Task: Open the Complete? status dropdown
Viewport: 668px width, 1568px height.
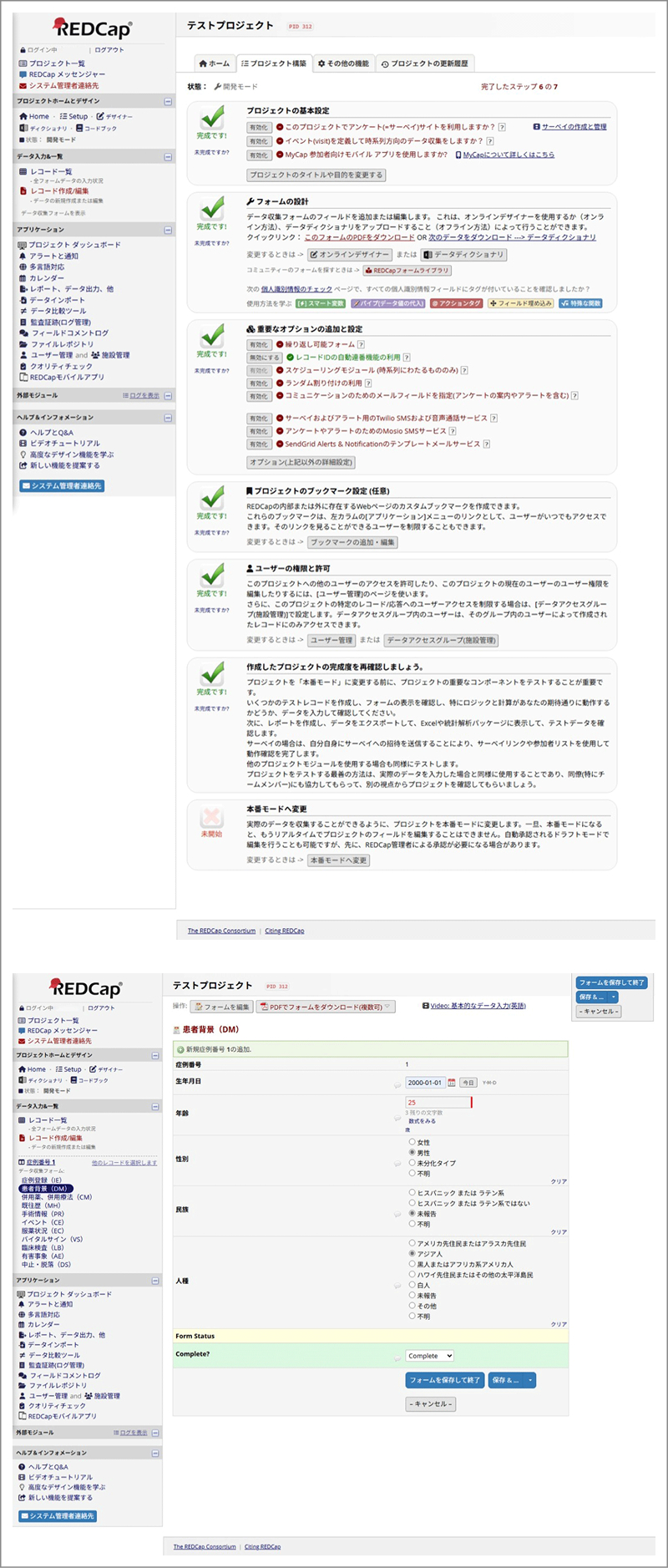Action: 430,1356
